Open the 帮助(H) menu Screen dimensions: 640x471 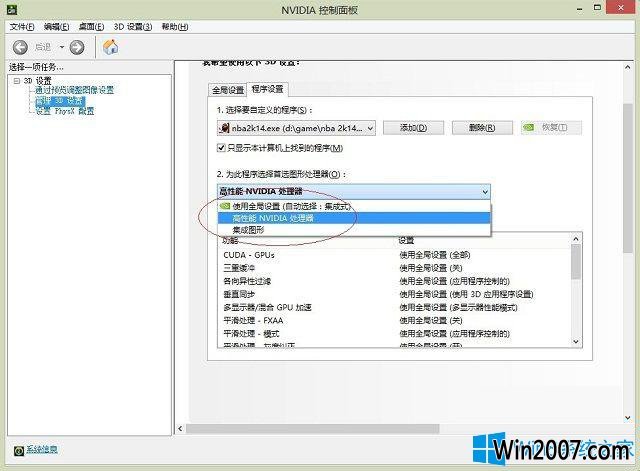(175, 27)
